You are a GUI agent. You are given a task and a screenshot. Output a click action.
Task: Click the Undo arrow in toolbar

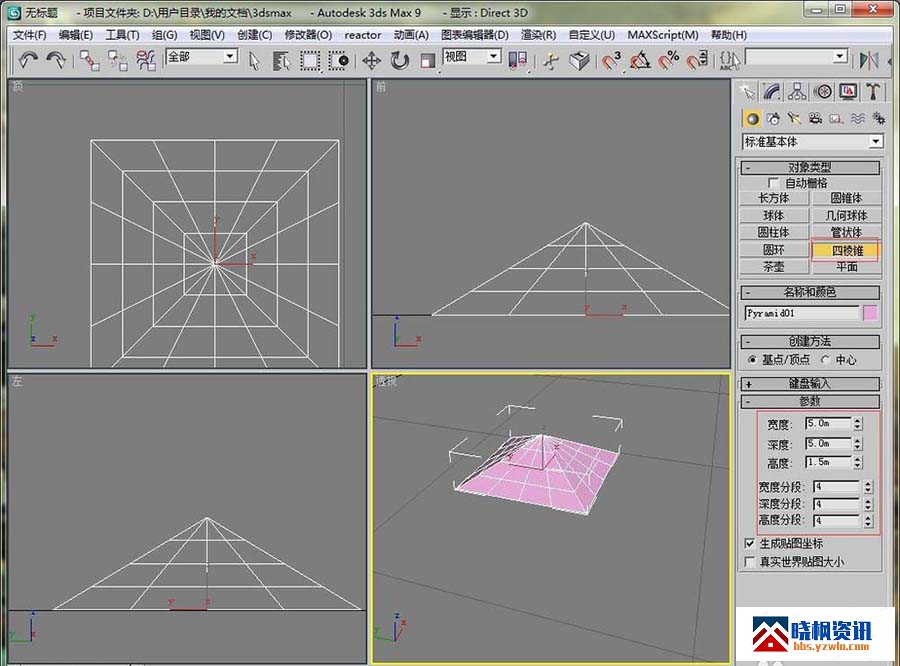coord(28,60)
